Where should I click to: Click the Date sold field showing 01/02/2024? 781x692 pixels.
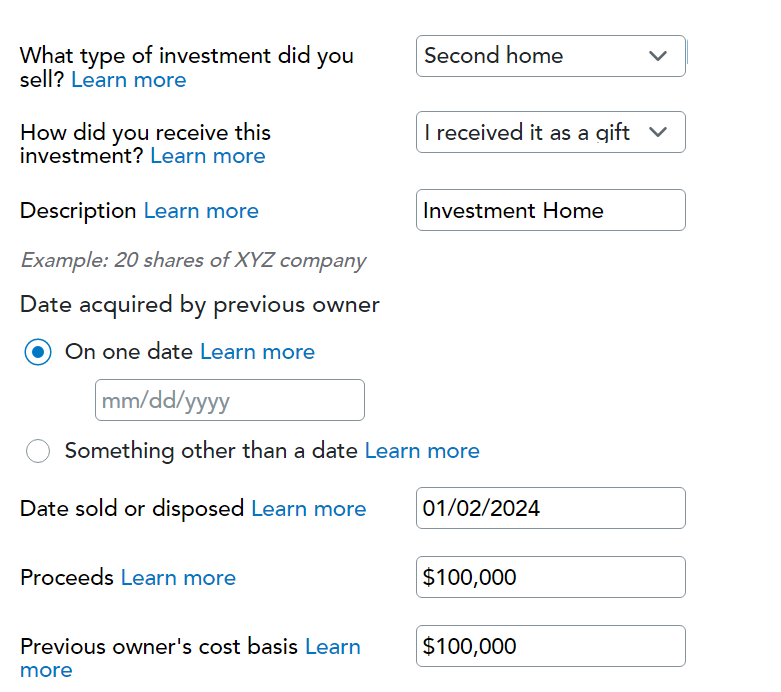point(550,508)
